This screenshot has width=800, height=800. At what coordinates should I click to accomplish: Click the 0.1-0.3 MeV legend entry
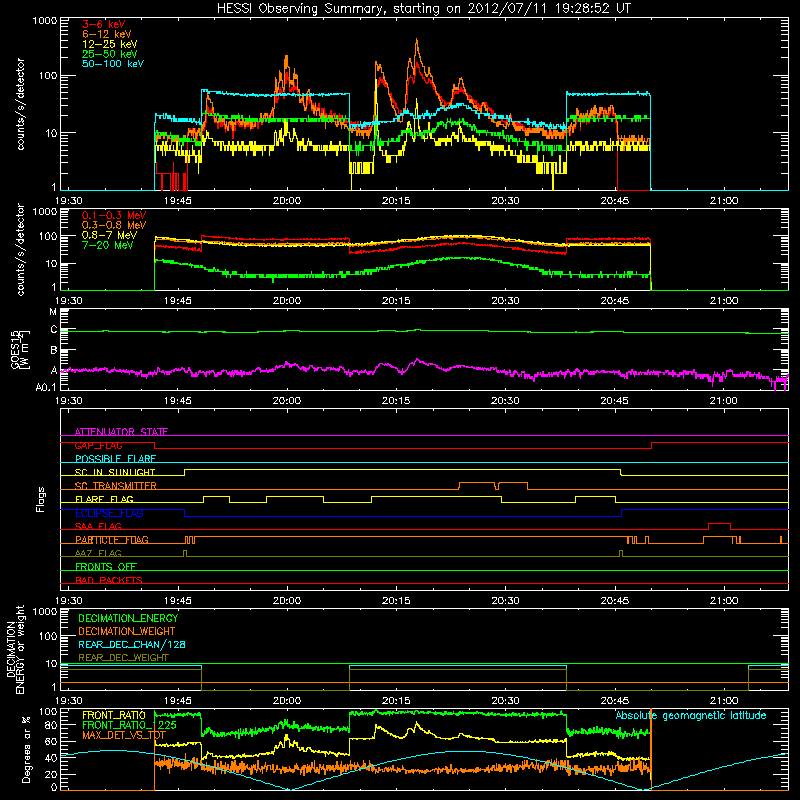114,215
